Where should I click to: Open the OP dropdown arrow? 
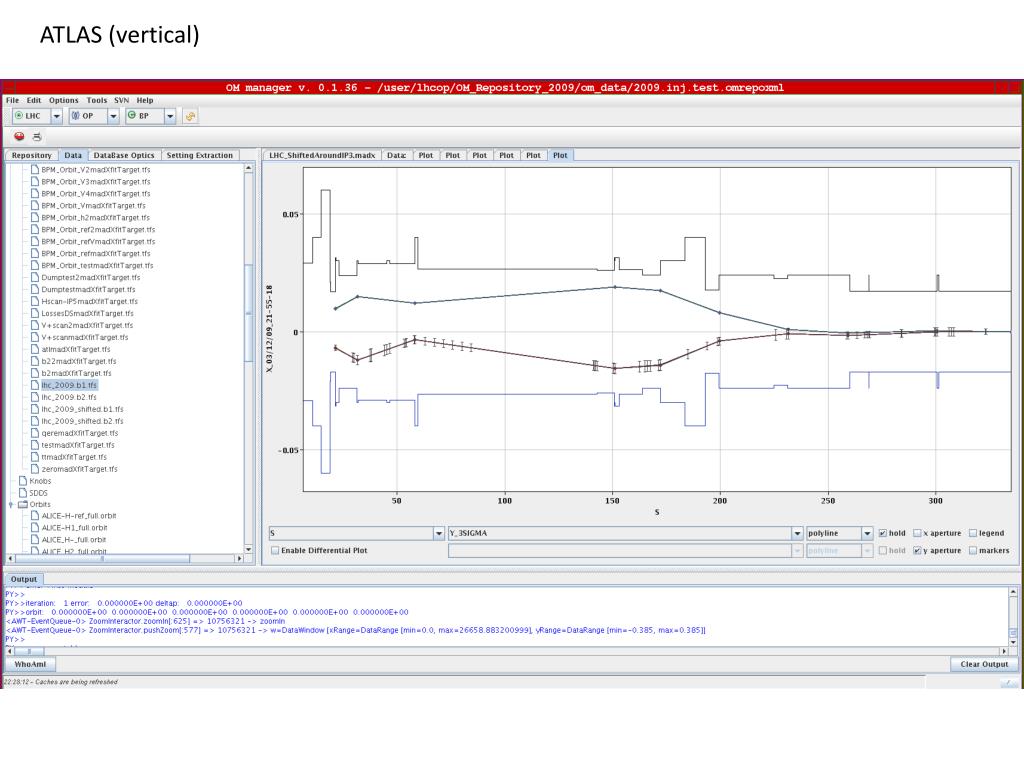point(113,116)
